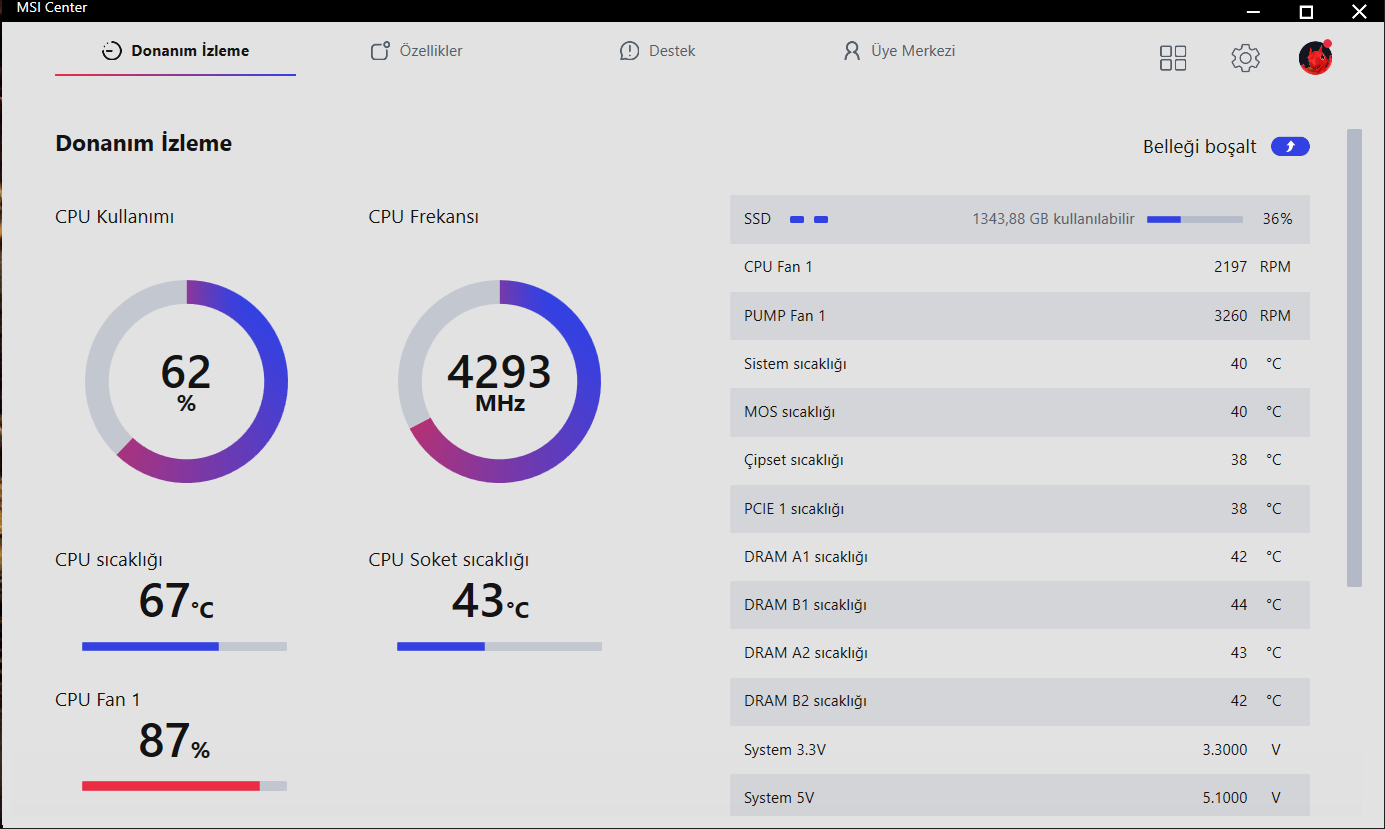Open the settings gear icon

[x=1245, y=58]
